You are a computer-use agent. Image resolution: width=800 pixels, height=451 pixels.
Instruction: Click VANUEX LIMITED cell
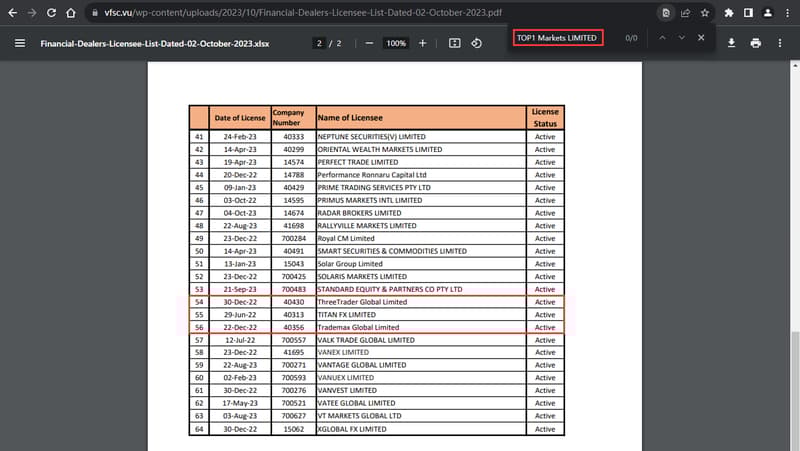pos(421,378)
